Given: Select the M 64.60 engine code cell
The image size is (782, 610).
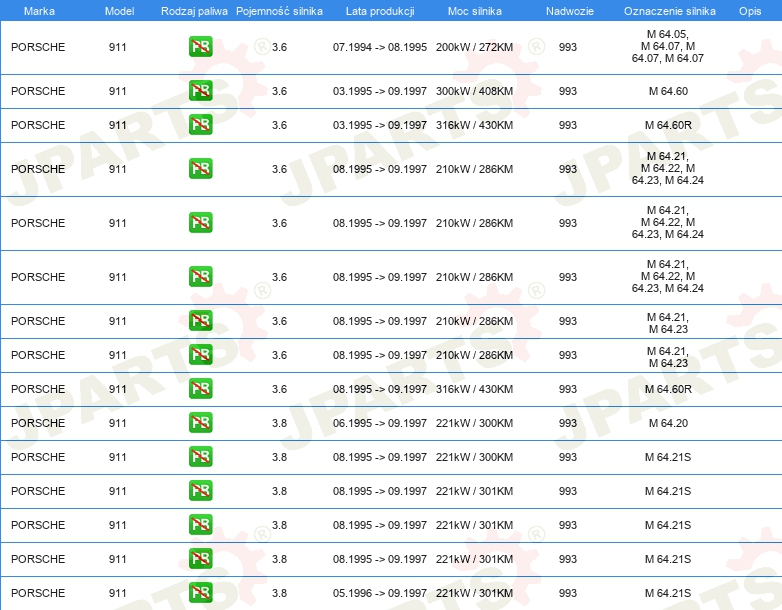Looking at the screenshot, I should point(667,91).
